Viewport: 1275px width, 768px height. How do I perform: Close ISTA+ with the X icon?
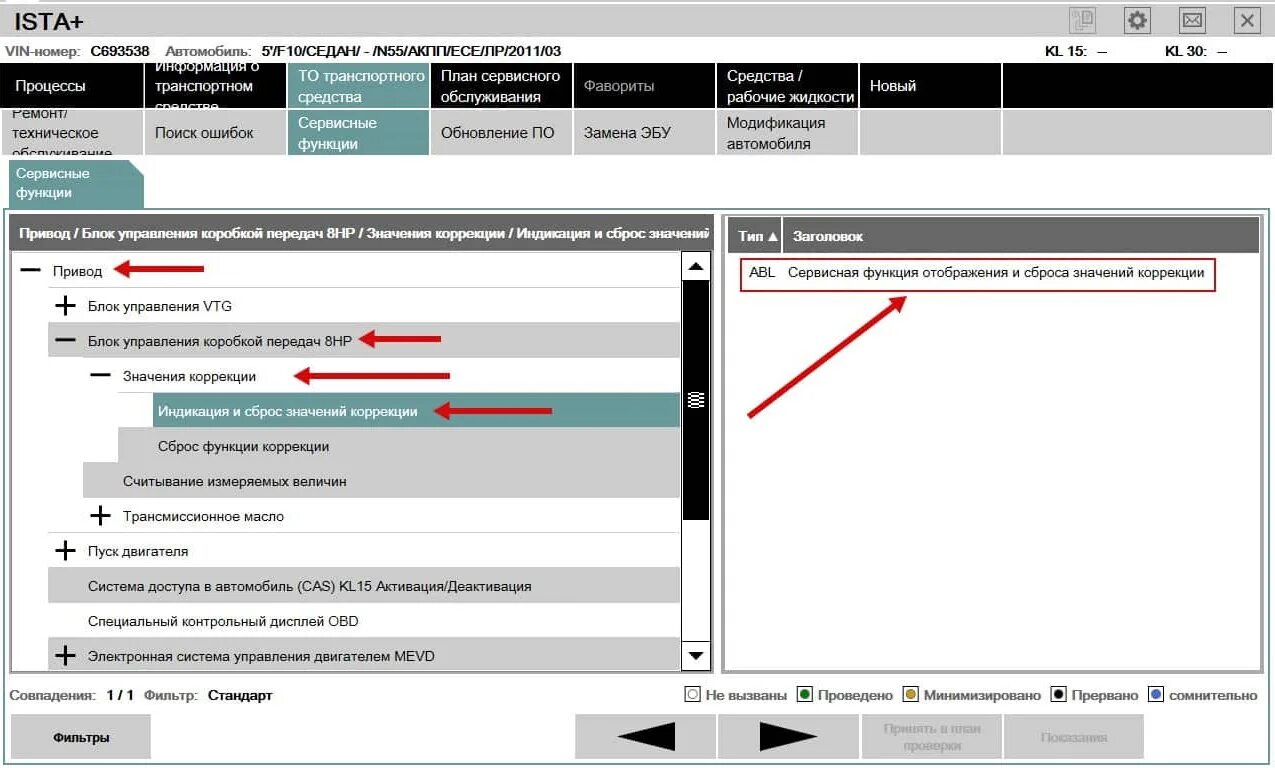point(1247,21)
